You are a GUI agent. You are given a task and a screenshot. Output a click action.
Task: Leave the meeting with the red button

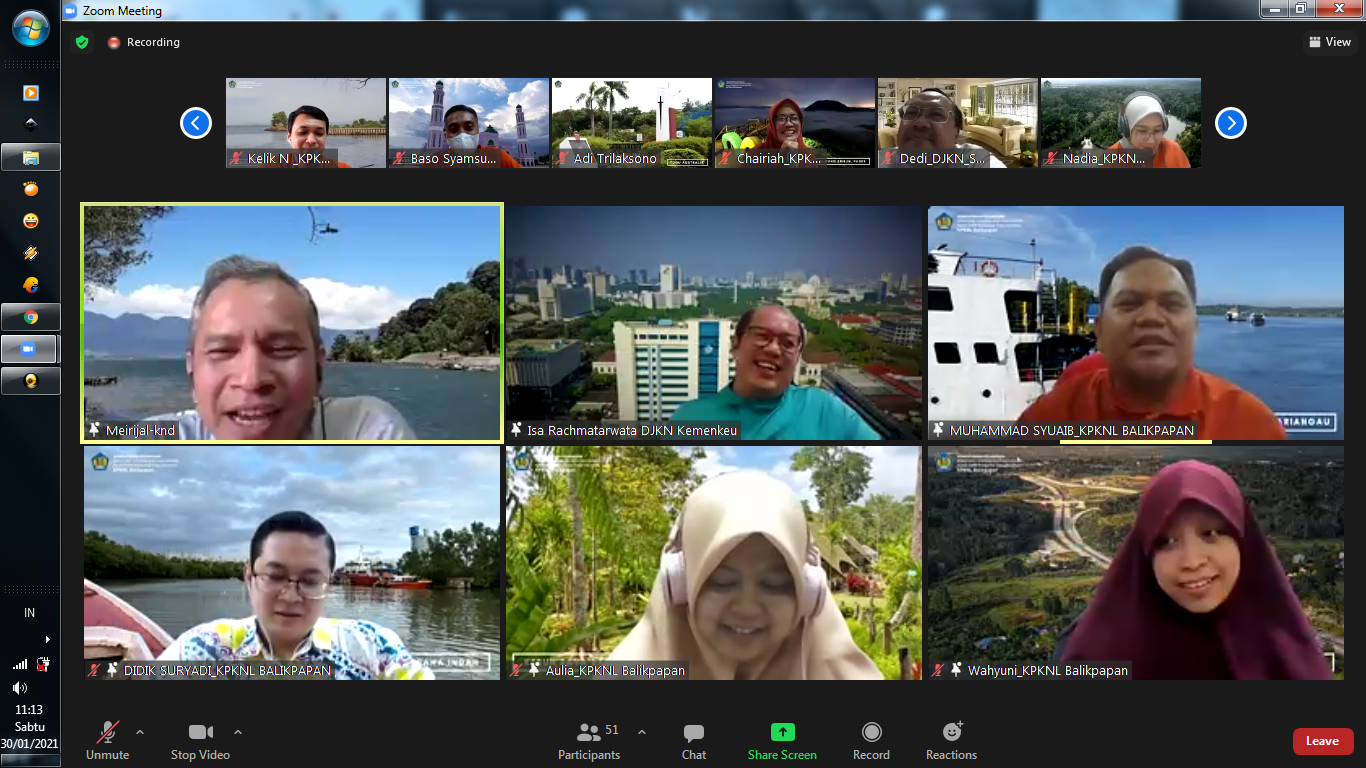(x=1322, y=741)
